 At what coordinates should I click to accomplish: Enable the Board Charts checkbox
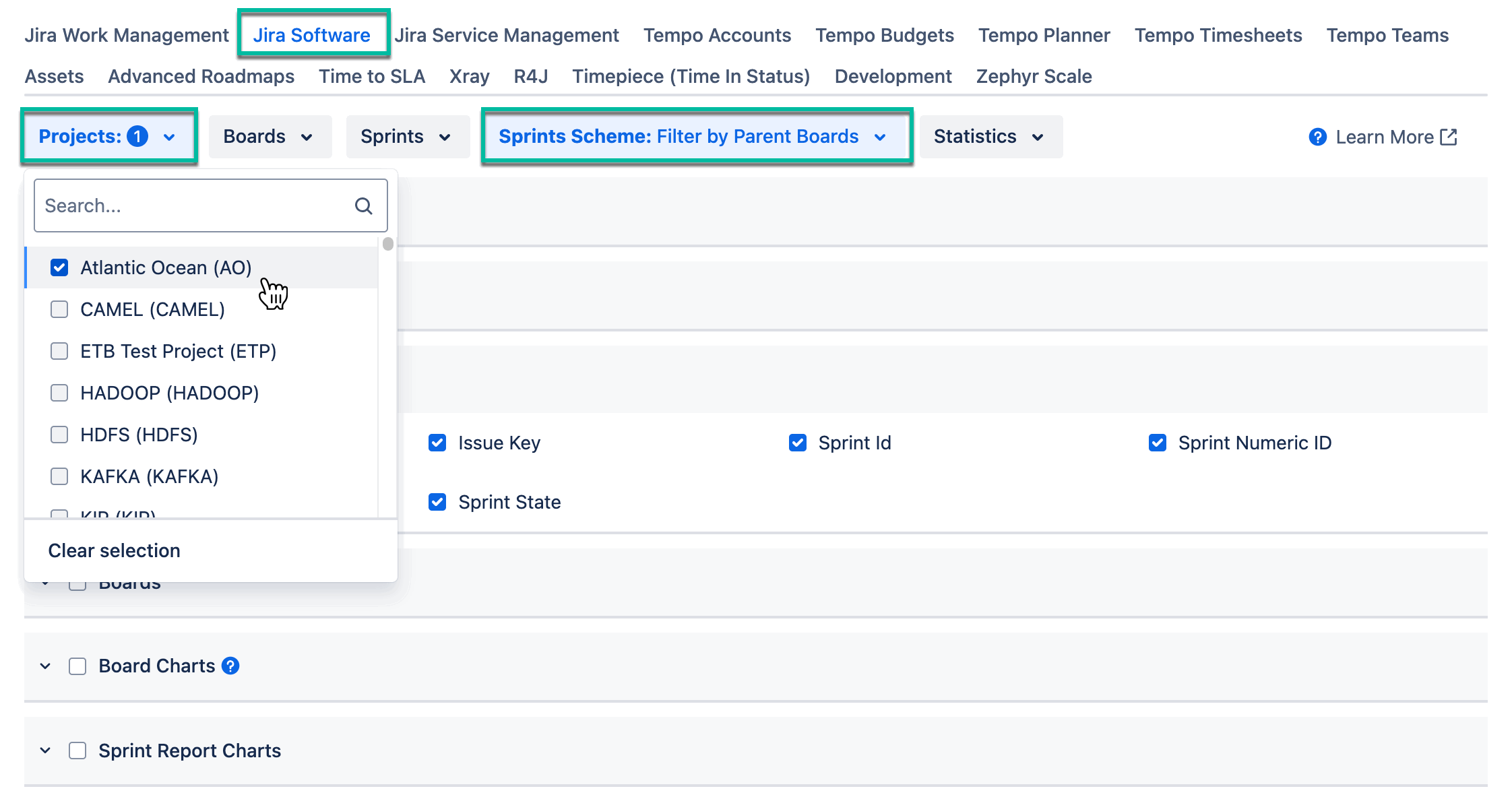77,666
